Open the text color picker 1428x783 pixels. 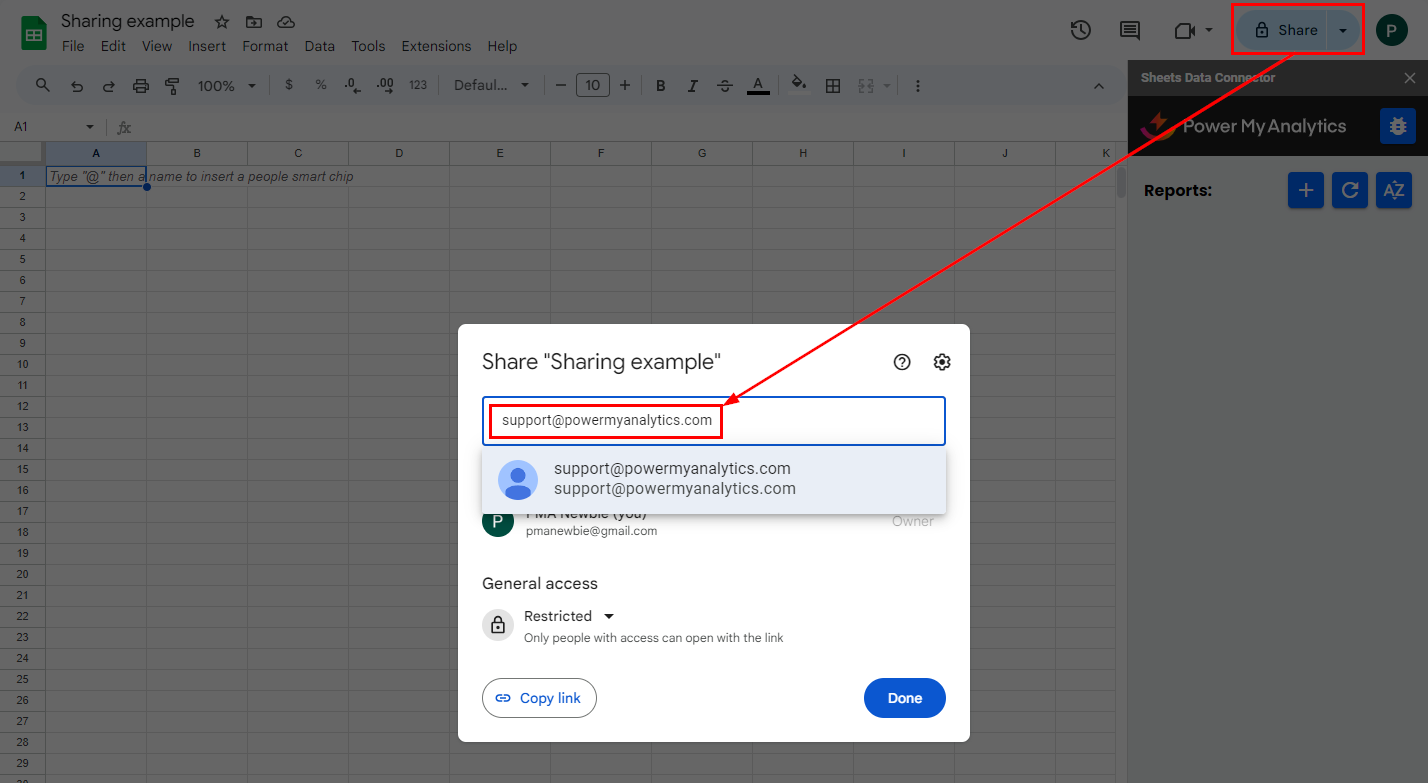coord(758,86)
